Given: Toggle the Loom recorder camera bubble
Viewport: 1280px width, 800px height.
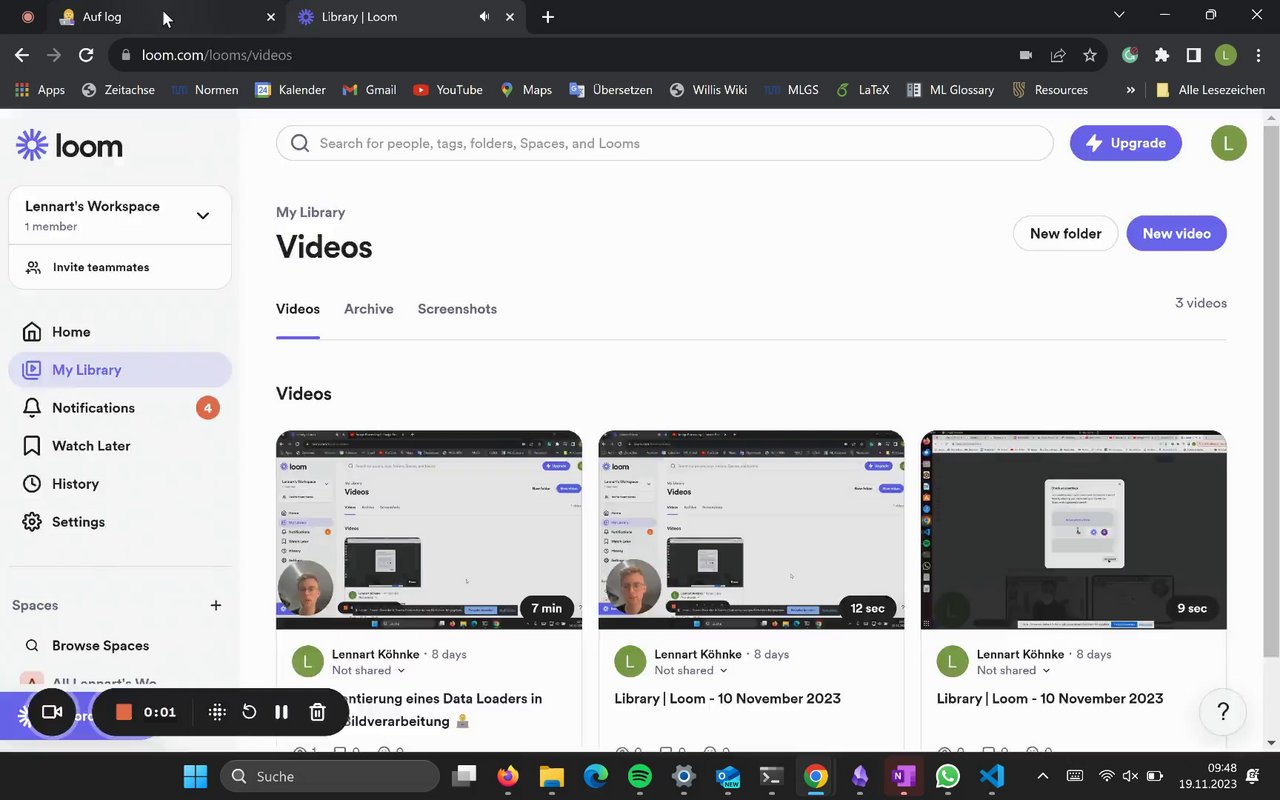Looking at the screenshot, I should coord(52,712).
